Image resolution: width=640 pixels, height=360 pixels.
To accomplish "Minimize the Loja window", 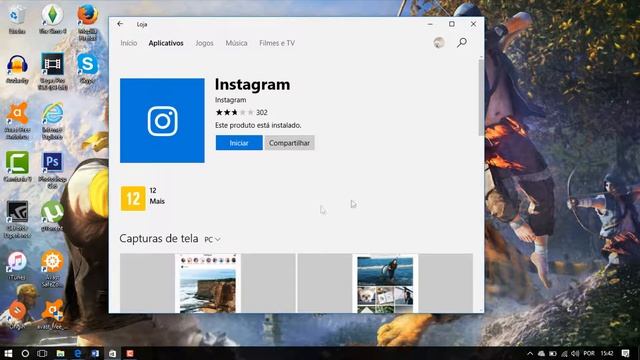I will (430, 24).
